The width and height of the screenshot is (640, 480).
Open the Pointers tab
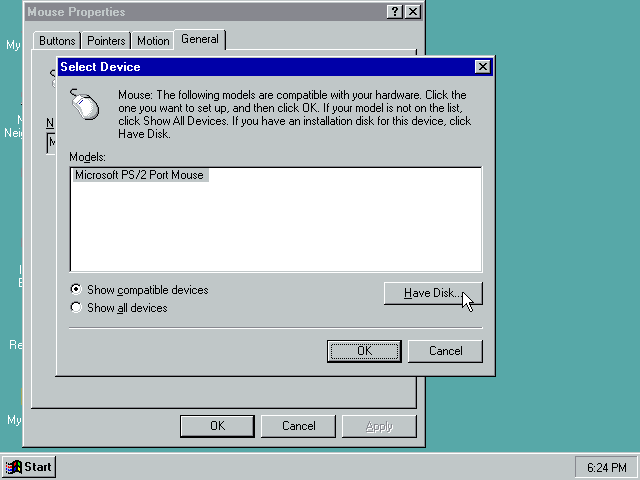(106, 41)
